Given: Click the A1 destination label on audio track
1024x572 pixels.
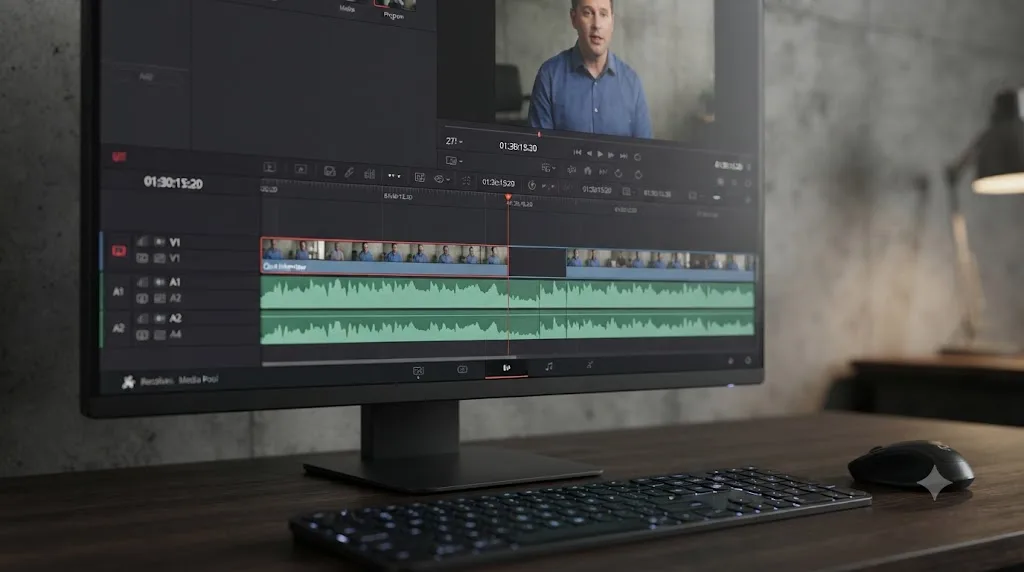Looking at the screenshot, I should [x=118, y=291].
